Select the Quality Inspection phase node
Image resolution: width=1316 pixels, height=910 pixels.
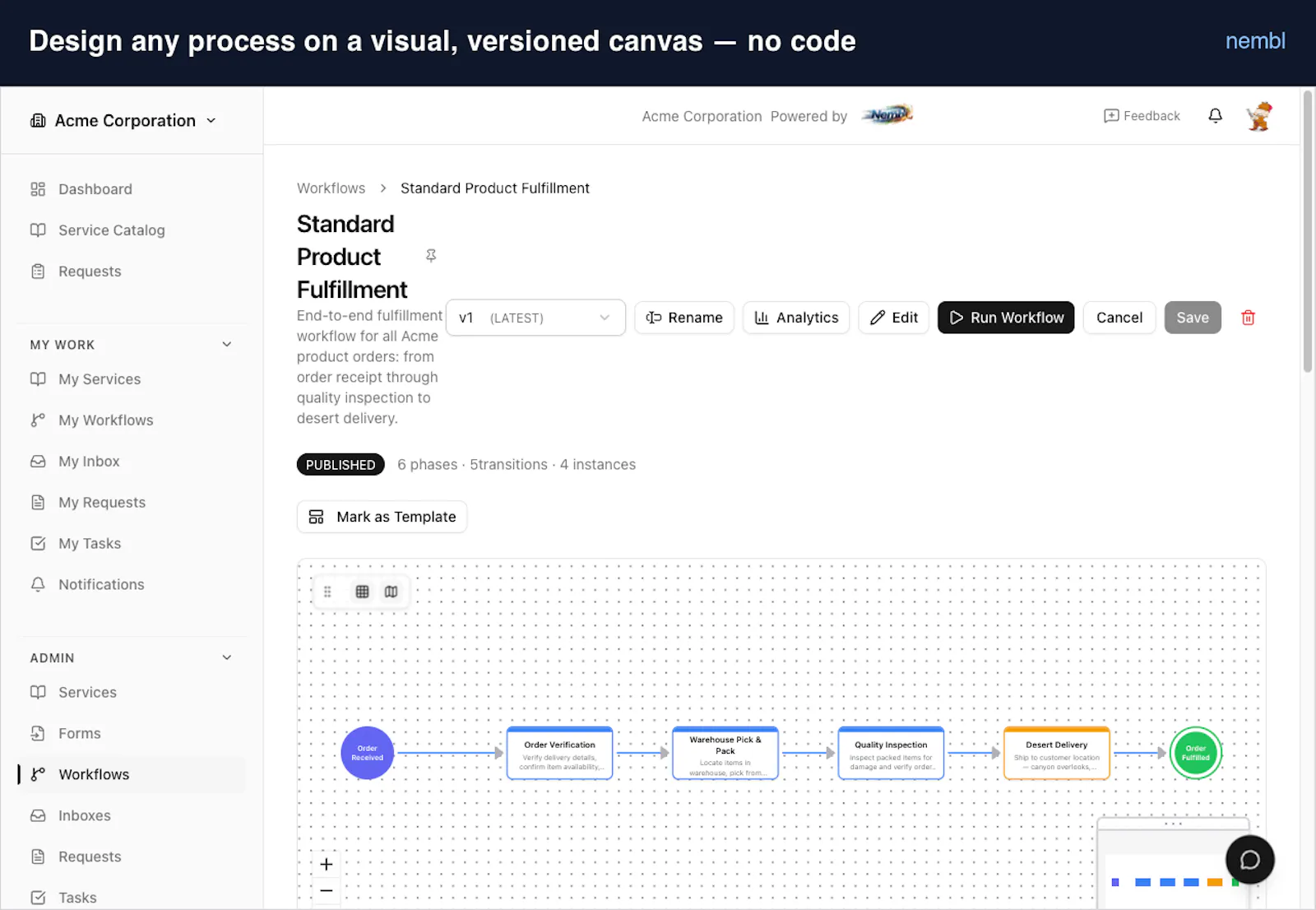(891, 753)
